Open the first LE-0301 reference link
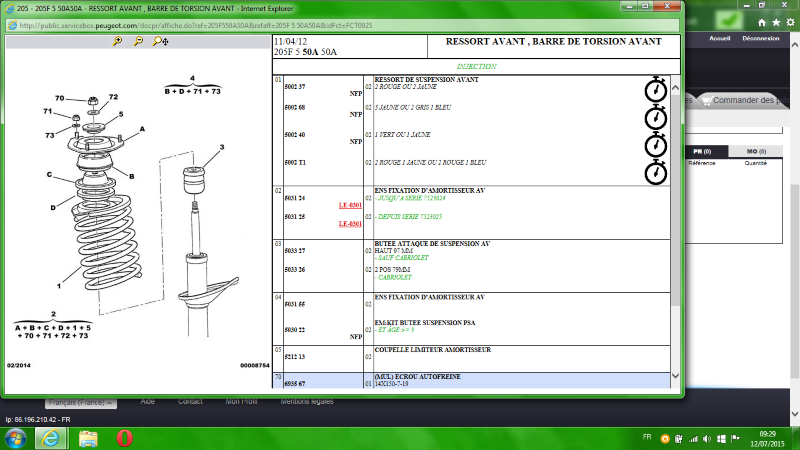Viewport: 800px width, 450px height. pyautogui.click(x=349, y=206)
